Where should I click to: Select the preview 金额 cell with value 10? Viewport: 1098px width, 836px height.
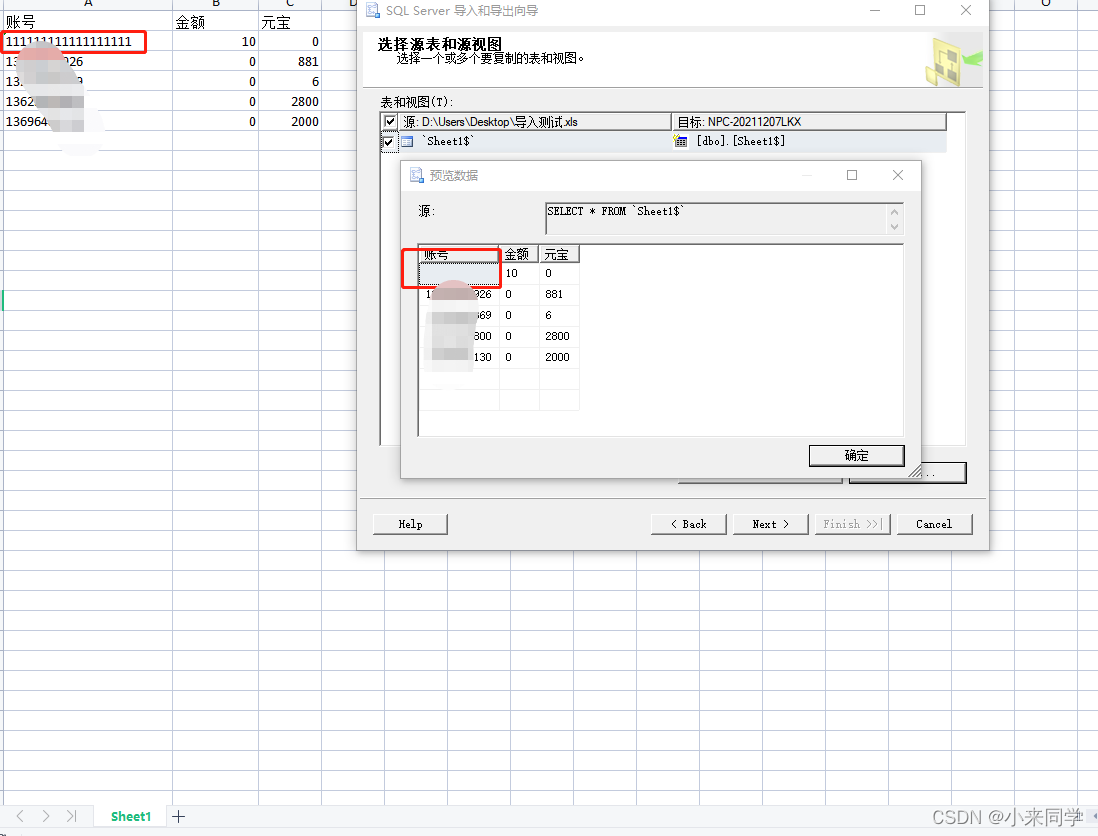(x=519, y=274)
